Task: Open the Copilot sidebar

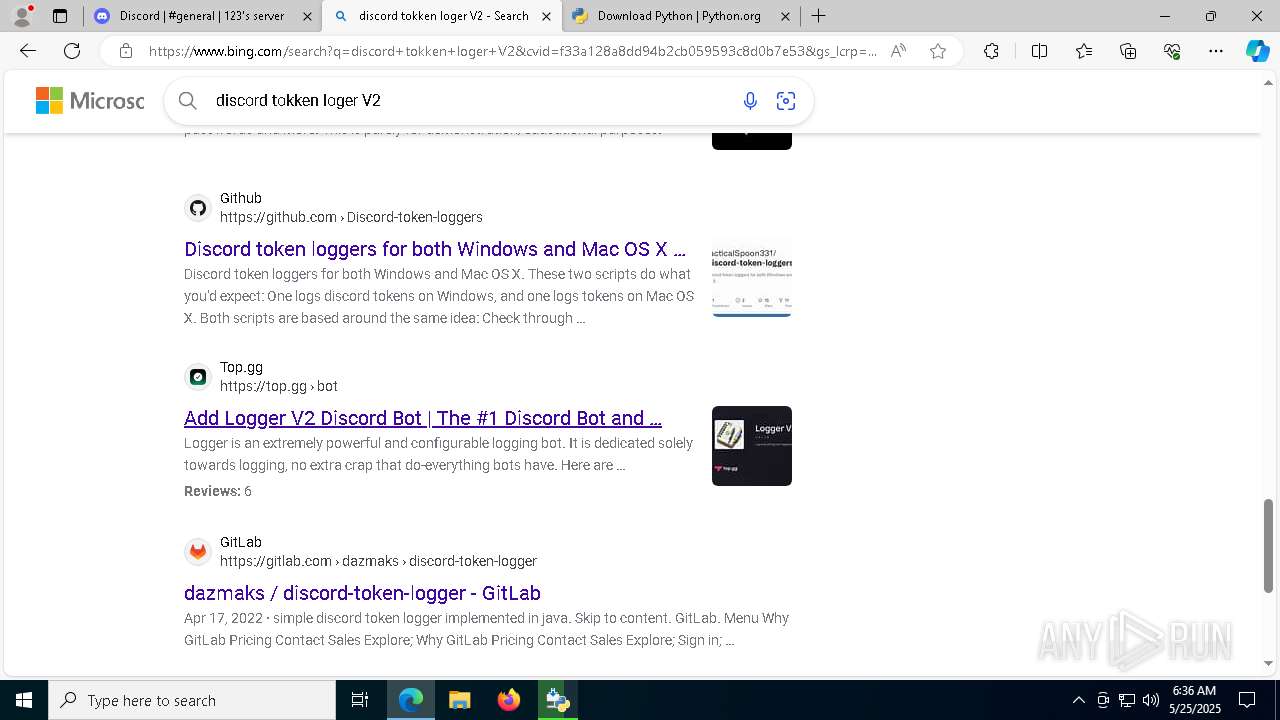Action: click(1257, 51)
